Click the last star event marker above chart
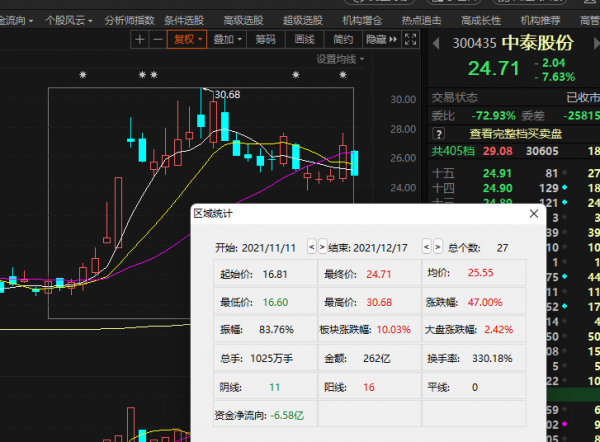This screenshot has height=442, width=600. pos(343,75)
